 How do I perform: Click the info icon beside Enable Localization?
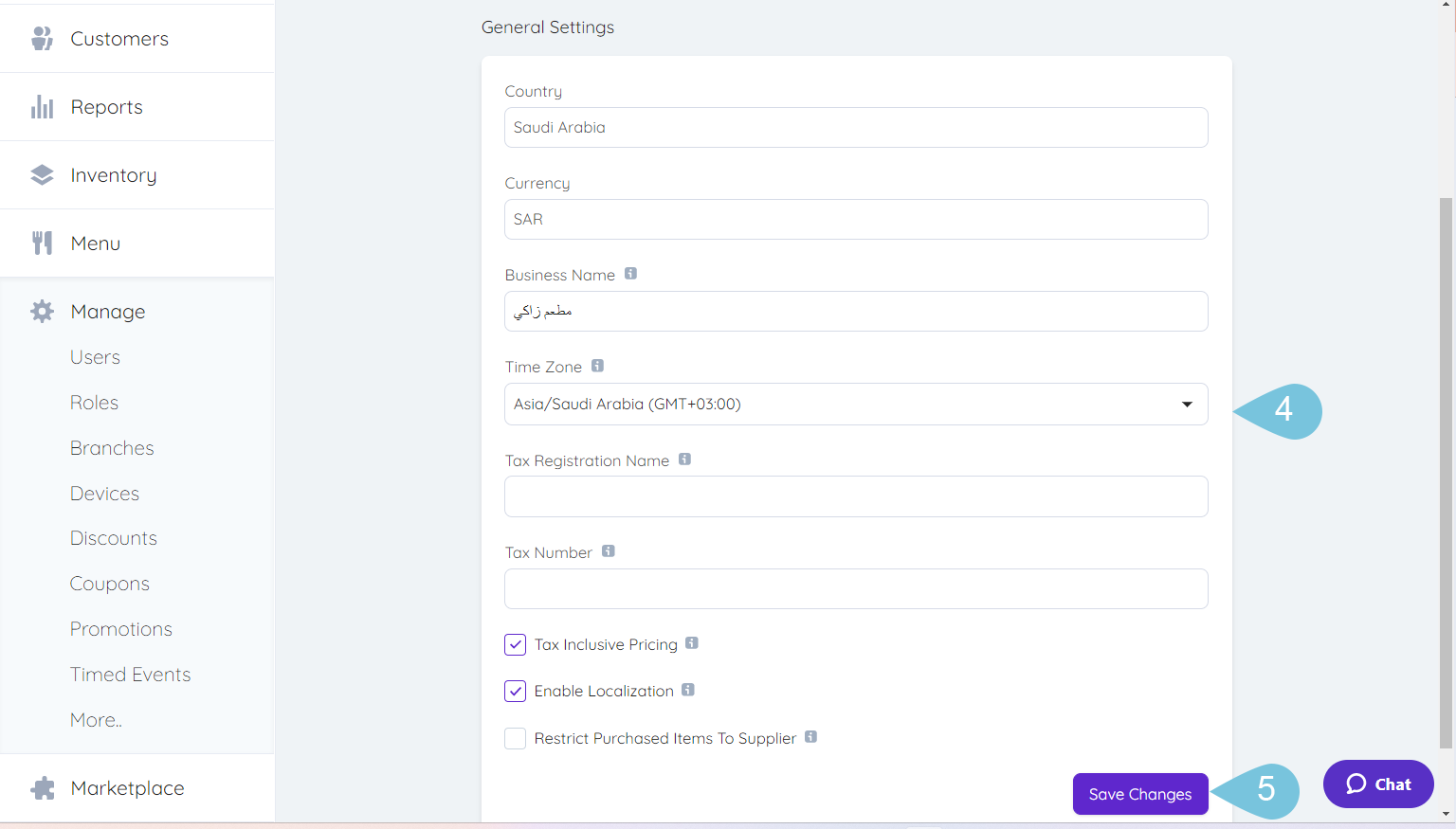click(688, 690)
